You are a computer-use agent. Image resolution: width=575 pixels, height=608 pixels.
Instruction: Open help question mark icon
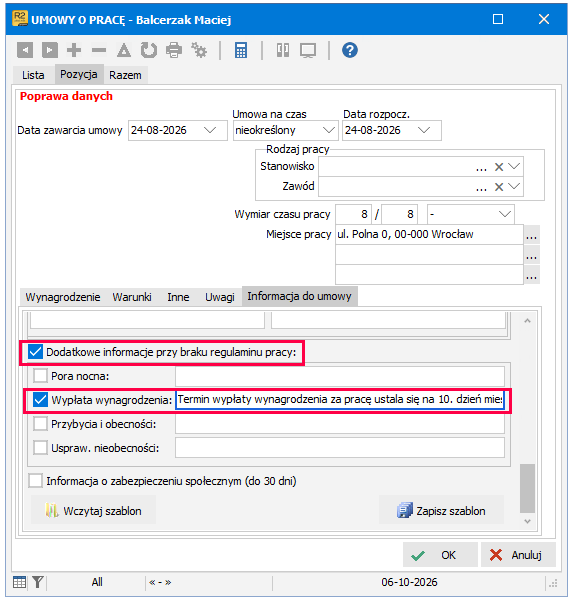[x=350, y=50]
